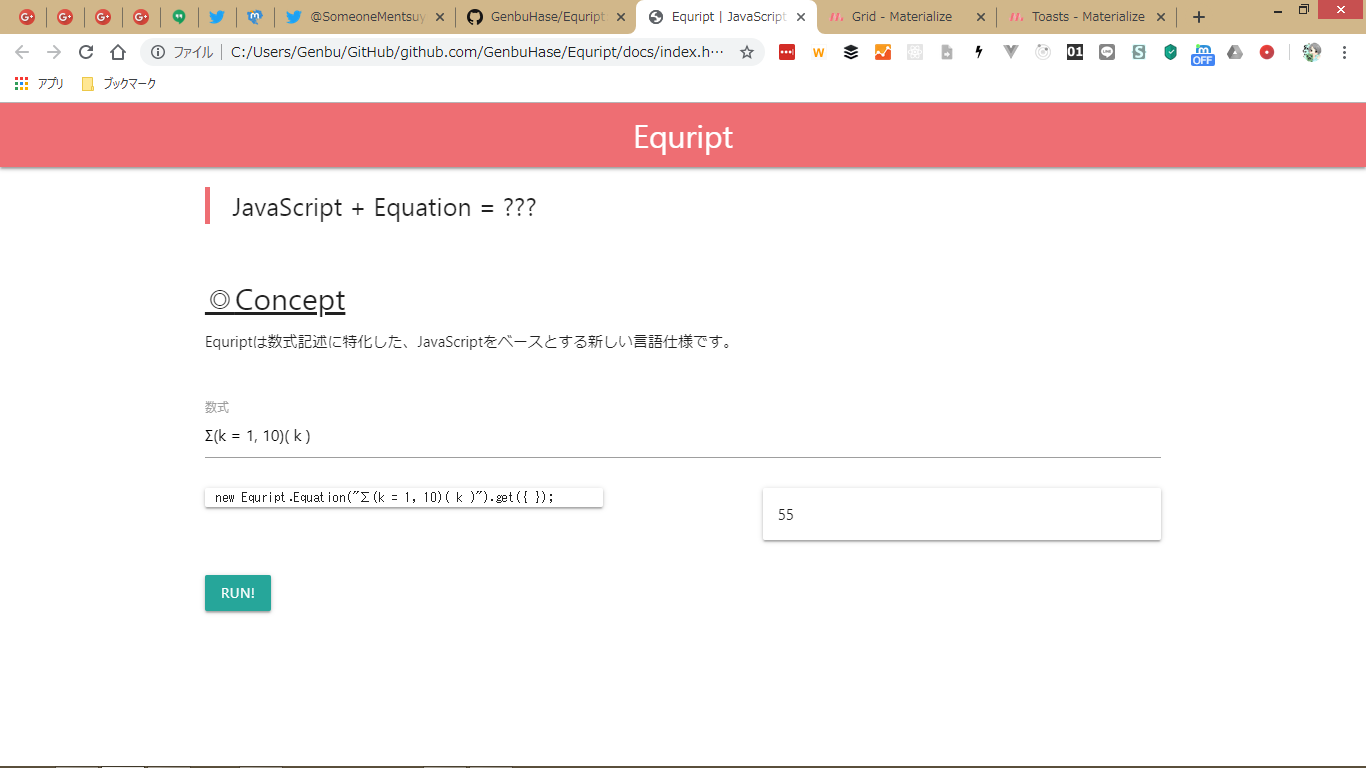Toggle the extension showing the OFF badge
This screenshot has height=768, width=1366.
click(x=1202, y=54)
